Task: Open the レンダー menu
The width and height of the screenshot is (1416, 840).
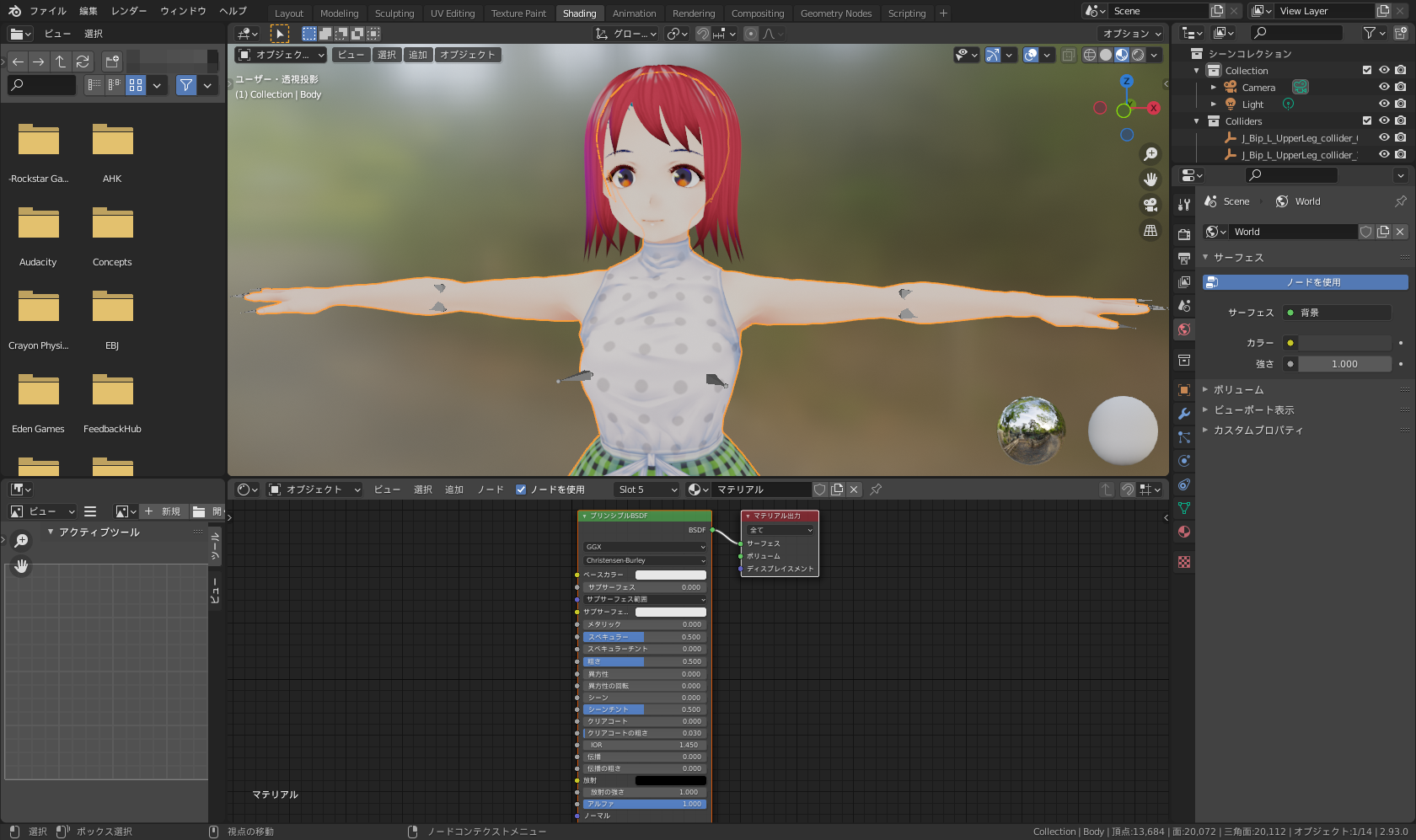Action: pyautogui.click(x=129, y=11)
